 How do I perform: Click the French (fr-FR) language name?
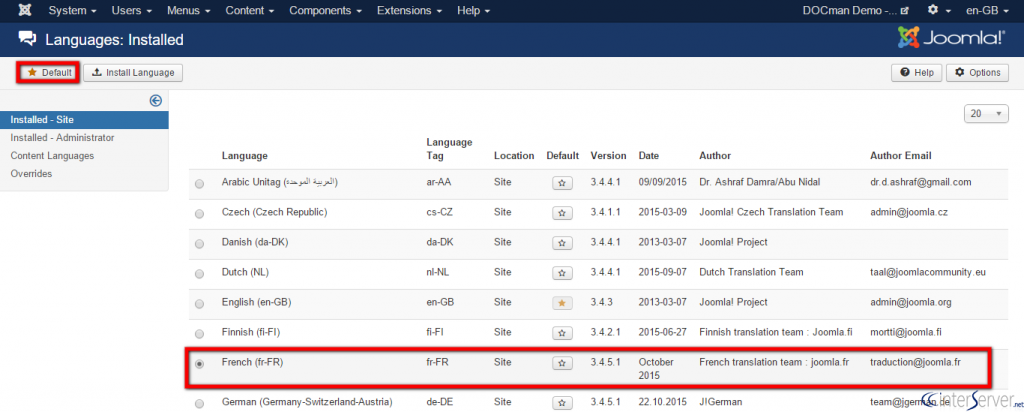(x=252, y=361)
